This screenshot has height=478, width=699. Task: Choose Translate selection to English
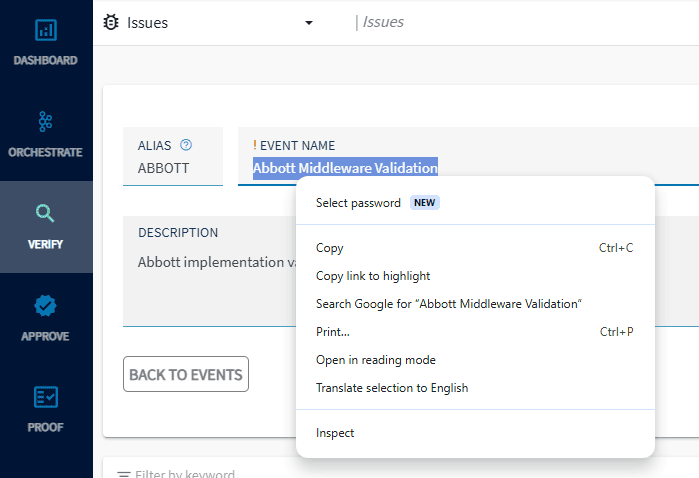click(x=475, y=388)
